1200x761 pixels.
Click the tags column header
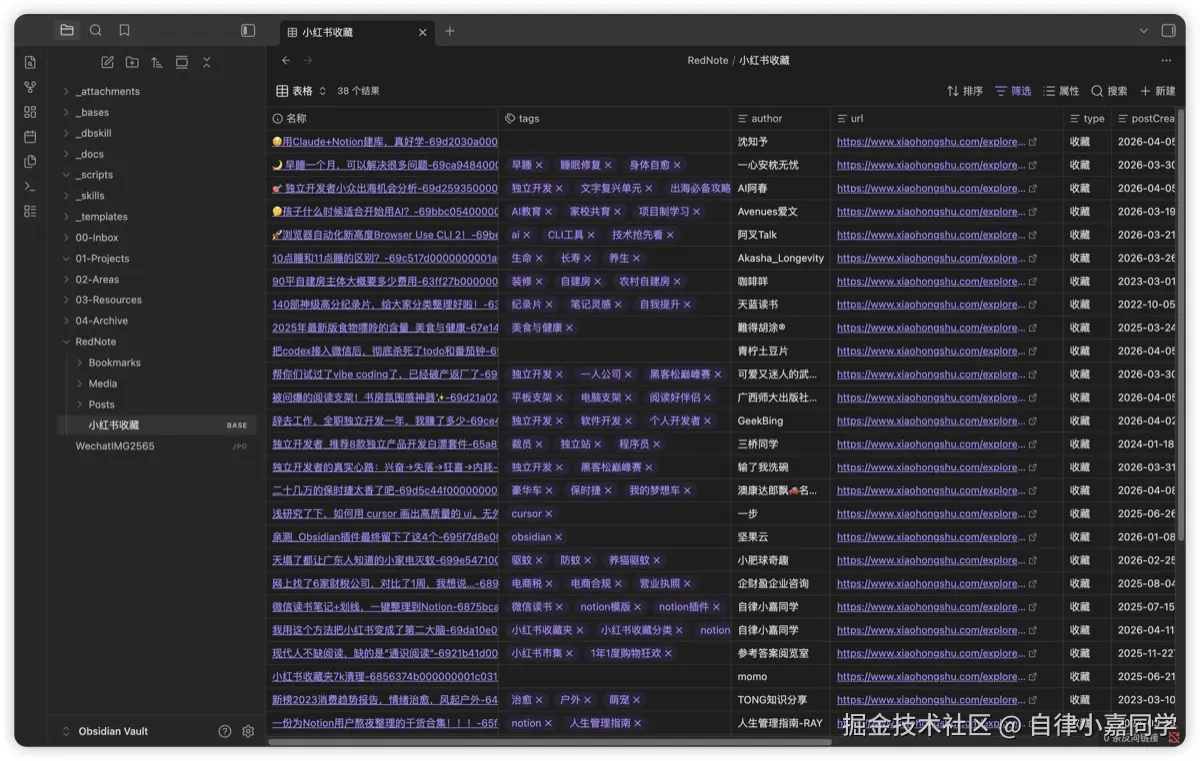coord(614,118)
